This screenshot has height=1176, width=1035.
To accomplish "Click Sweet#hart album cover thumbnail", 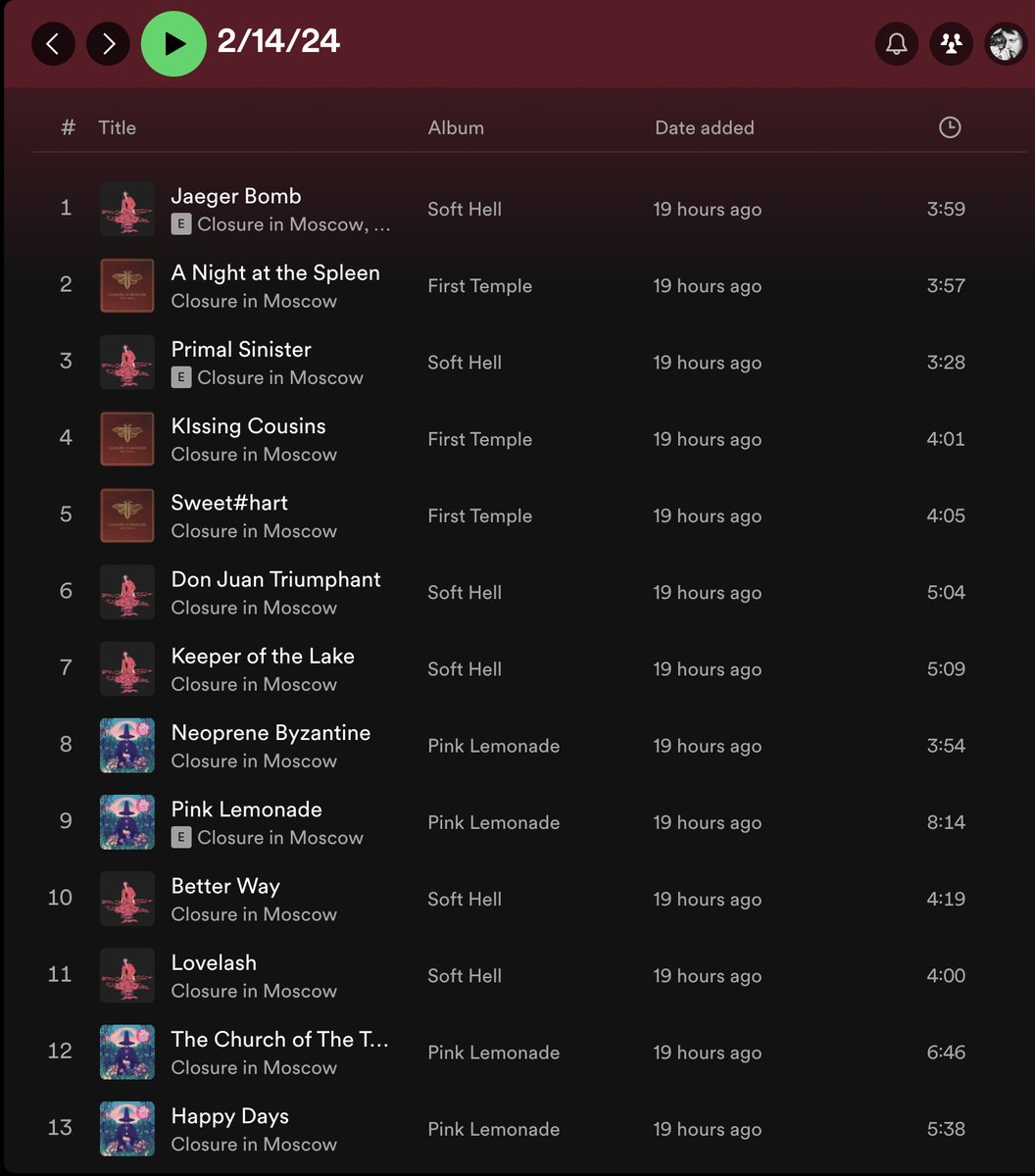I will 127,515.
